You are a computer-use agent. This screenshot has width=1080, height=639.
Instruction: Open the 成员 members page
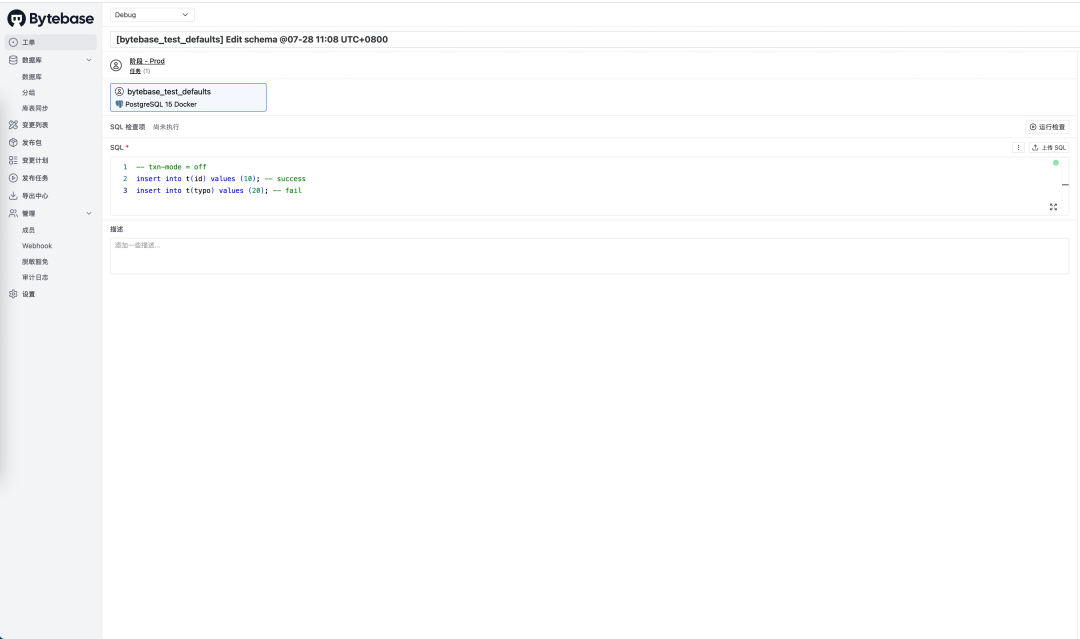click(28, 230)
